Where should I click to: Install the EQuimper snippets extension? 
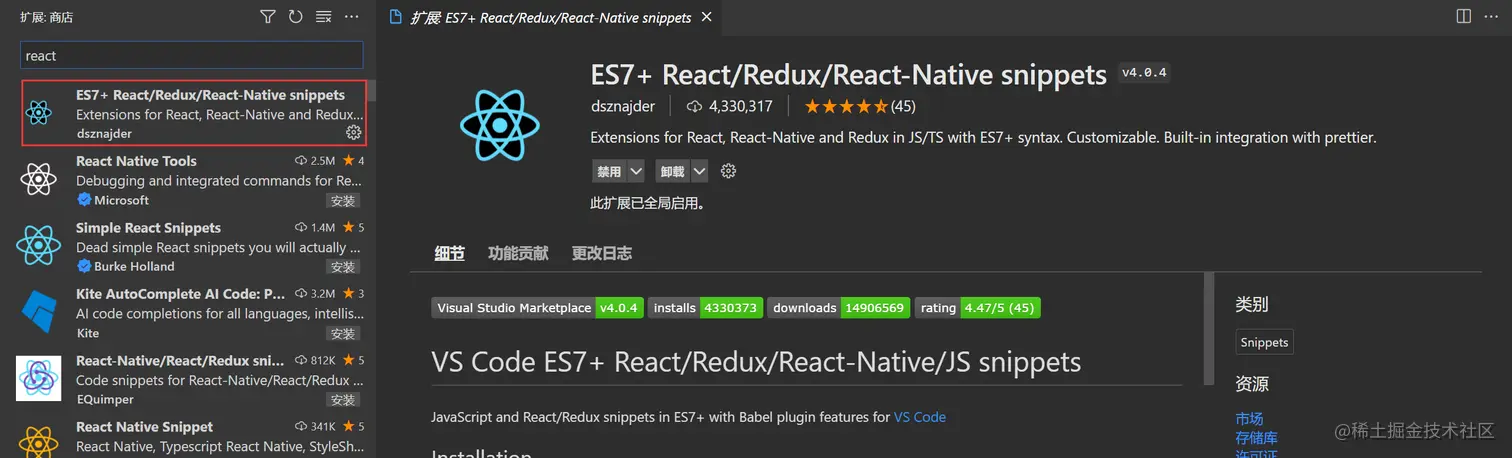343,400
